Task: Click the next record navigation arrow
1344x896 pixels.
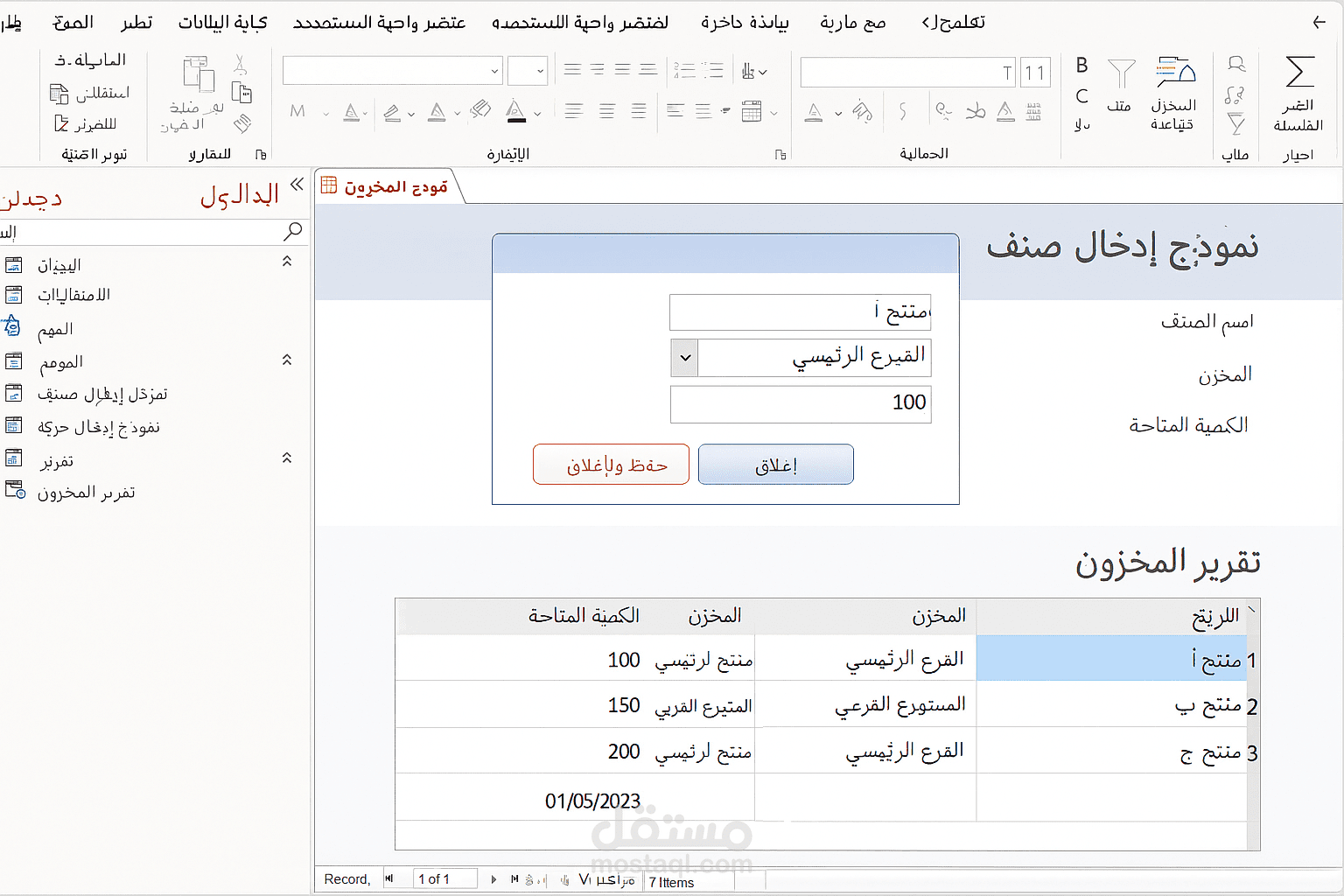Action: (493, 878)
